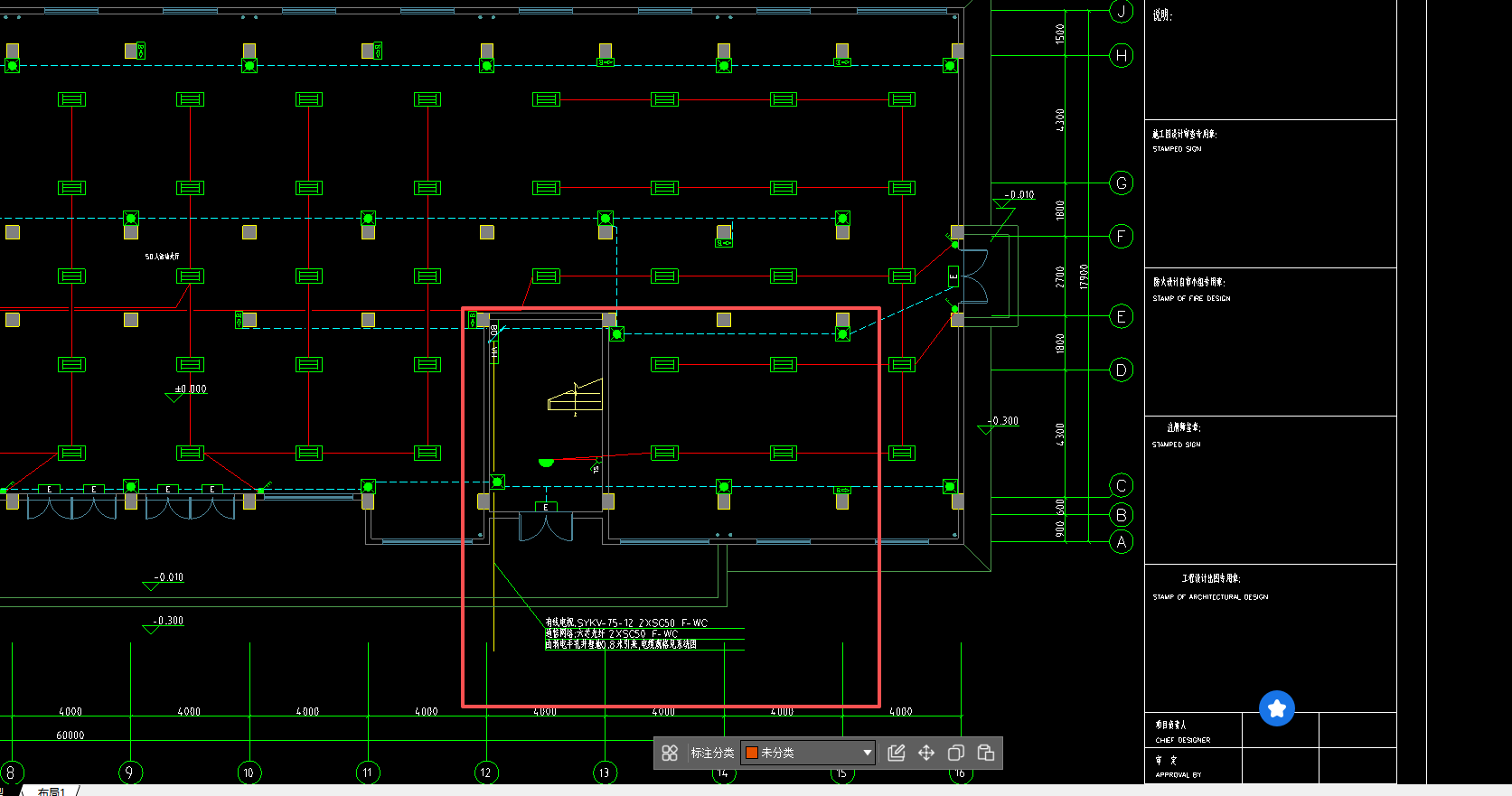This screenshot has width=1512, height=796.
Task: Click grid axis bubble 13
Action: 605,773
